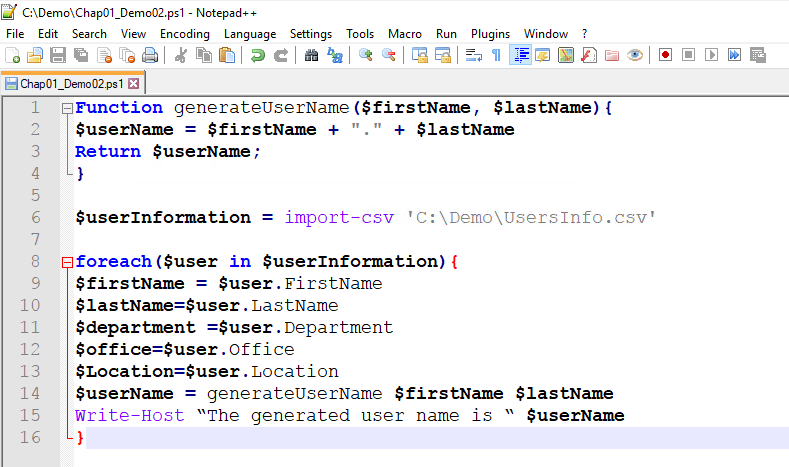The height and width of the screenshot is (467, 789).
Task: Open Folder as Workspace icon
Action: tap(612, 55)
